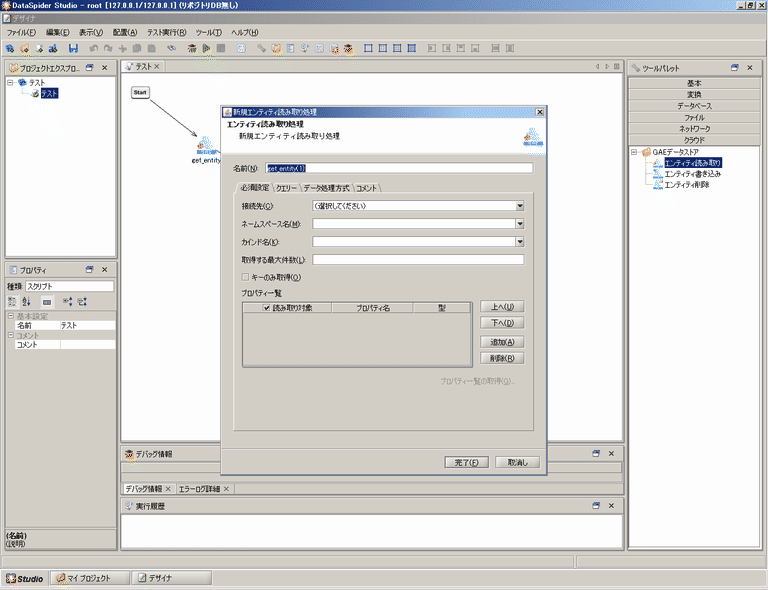The height and width of the screenshot is (590, 768).
Task: Start debug execution with the bug icon
Action: pos(192,48)
